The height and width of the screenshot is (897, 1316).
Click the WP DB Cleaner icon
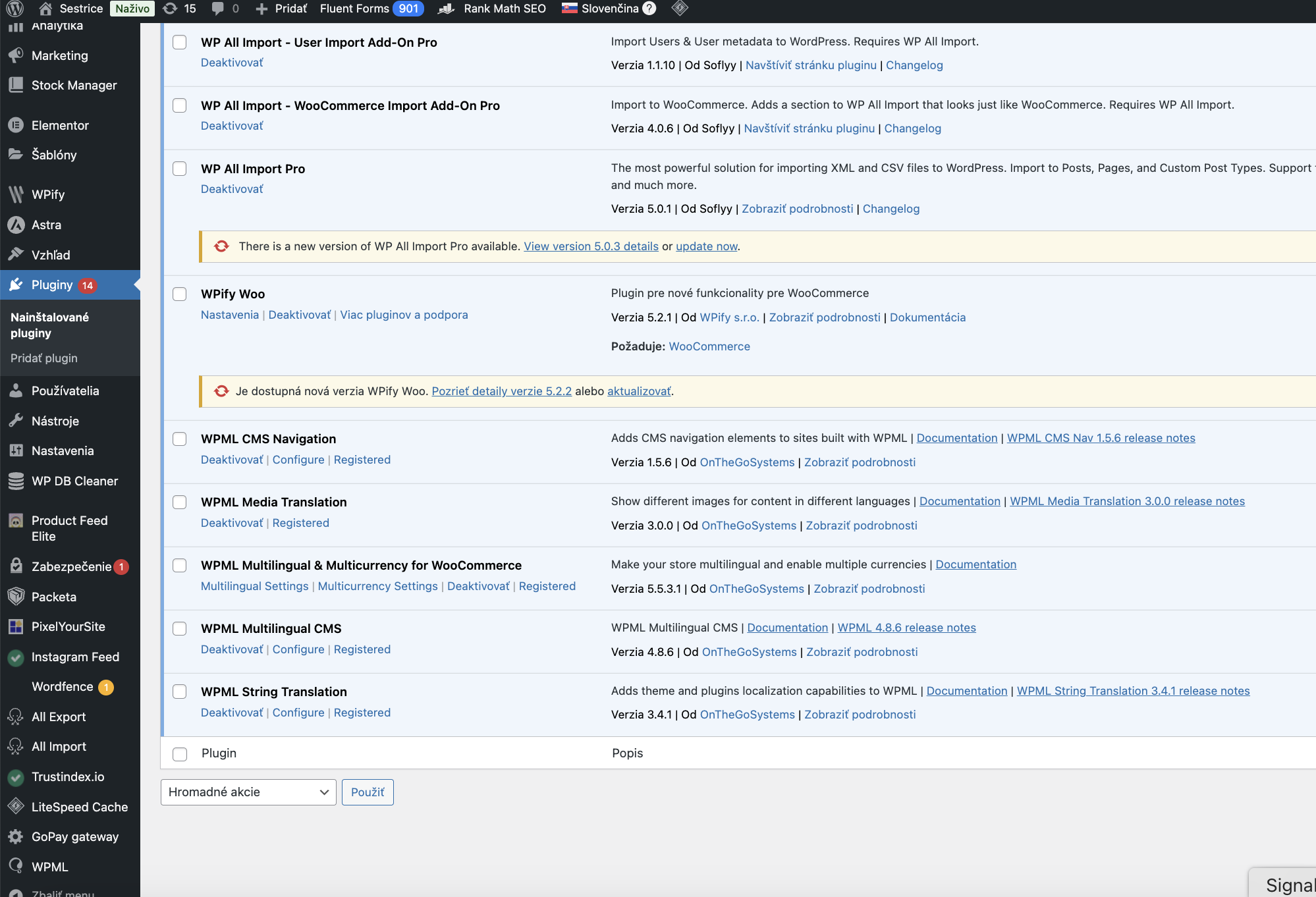[x=16, y=481]
